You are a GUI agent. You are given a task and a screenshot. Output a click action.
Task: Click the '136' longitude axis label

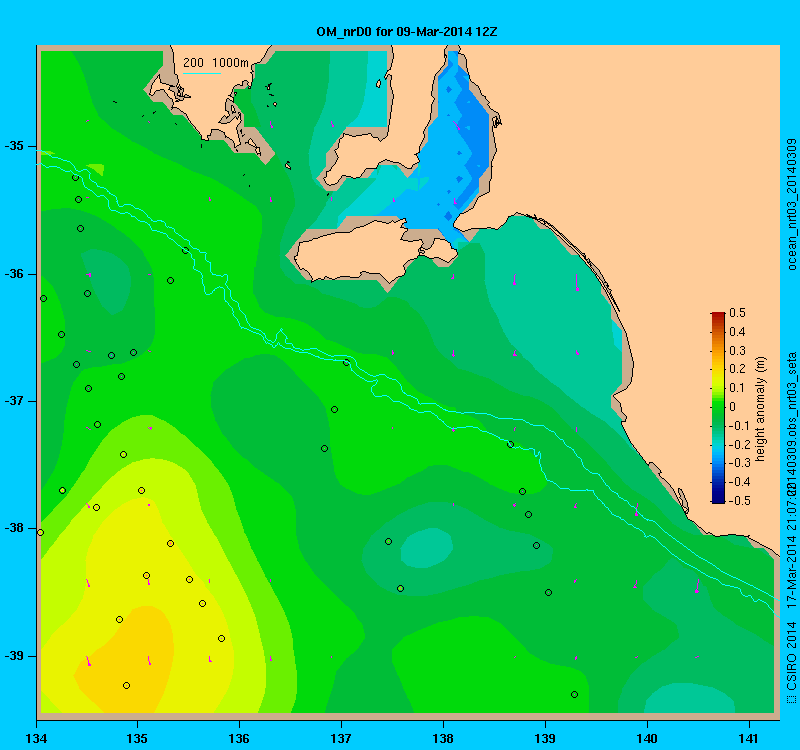coord(239,738)
